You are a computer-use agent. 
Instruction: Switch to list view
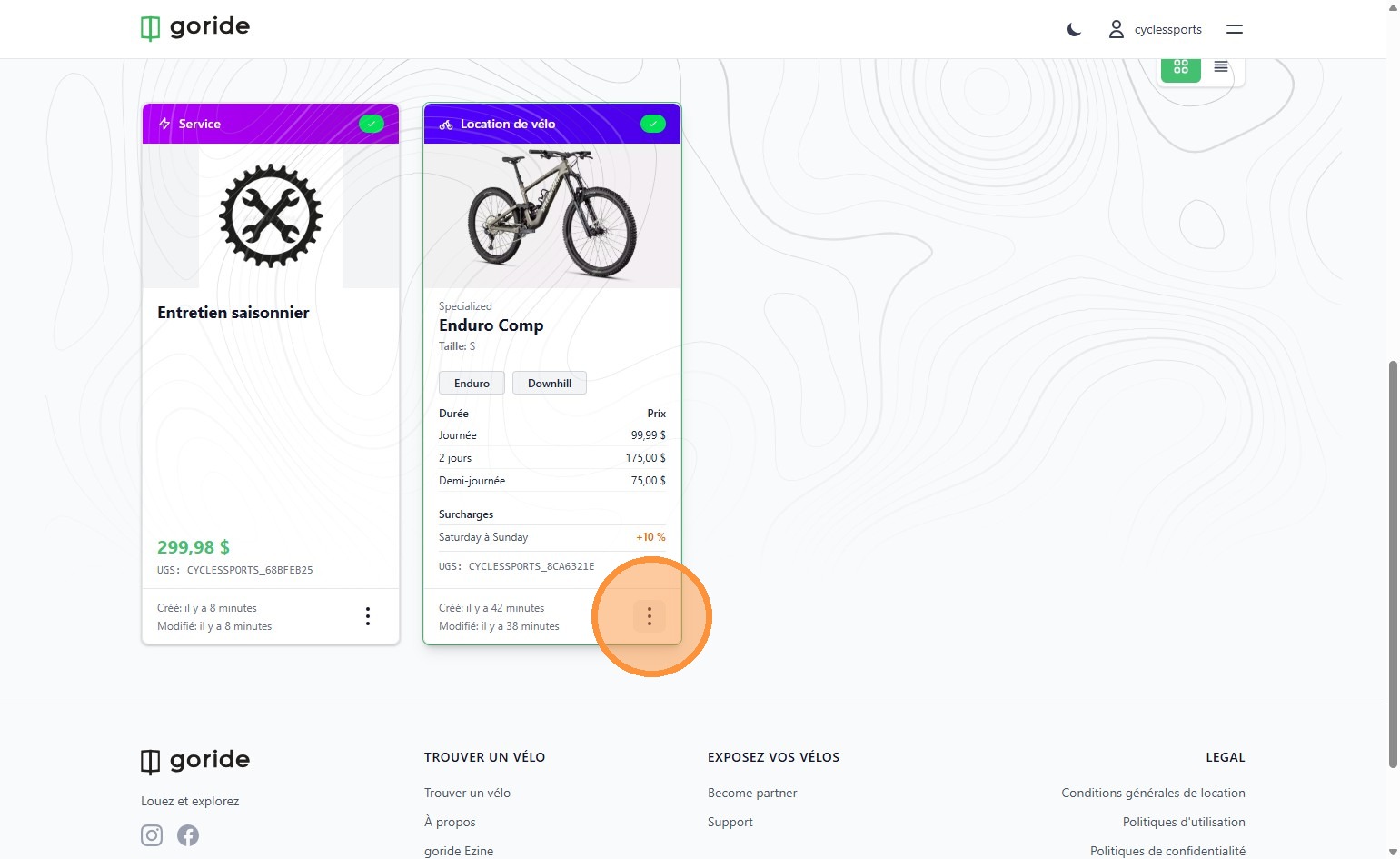(1221, 67)
